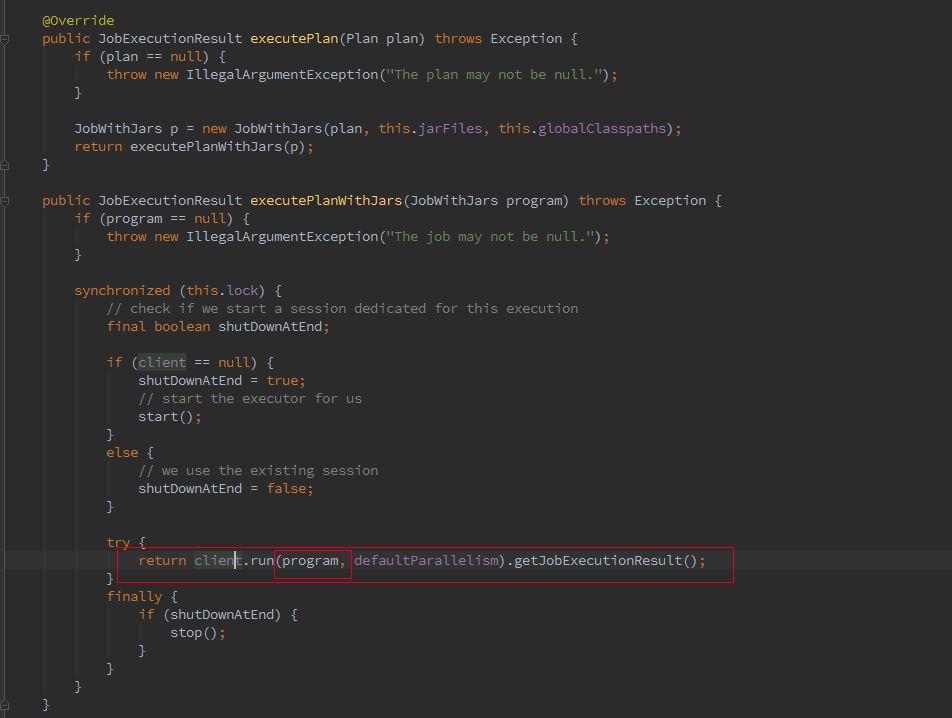Click the '// we use the existing session' comment
This screenshot has width=952, height=718.
pyautogui.click(x=258, y=471)
